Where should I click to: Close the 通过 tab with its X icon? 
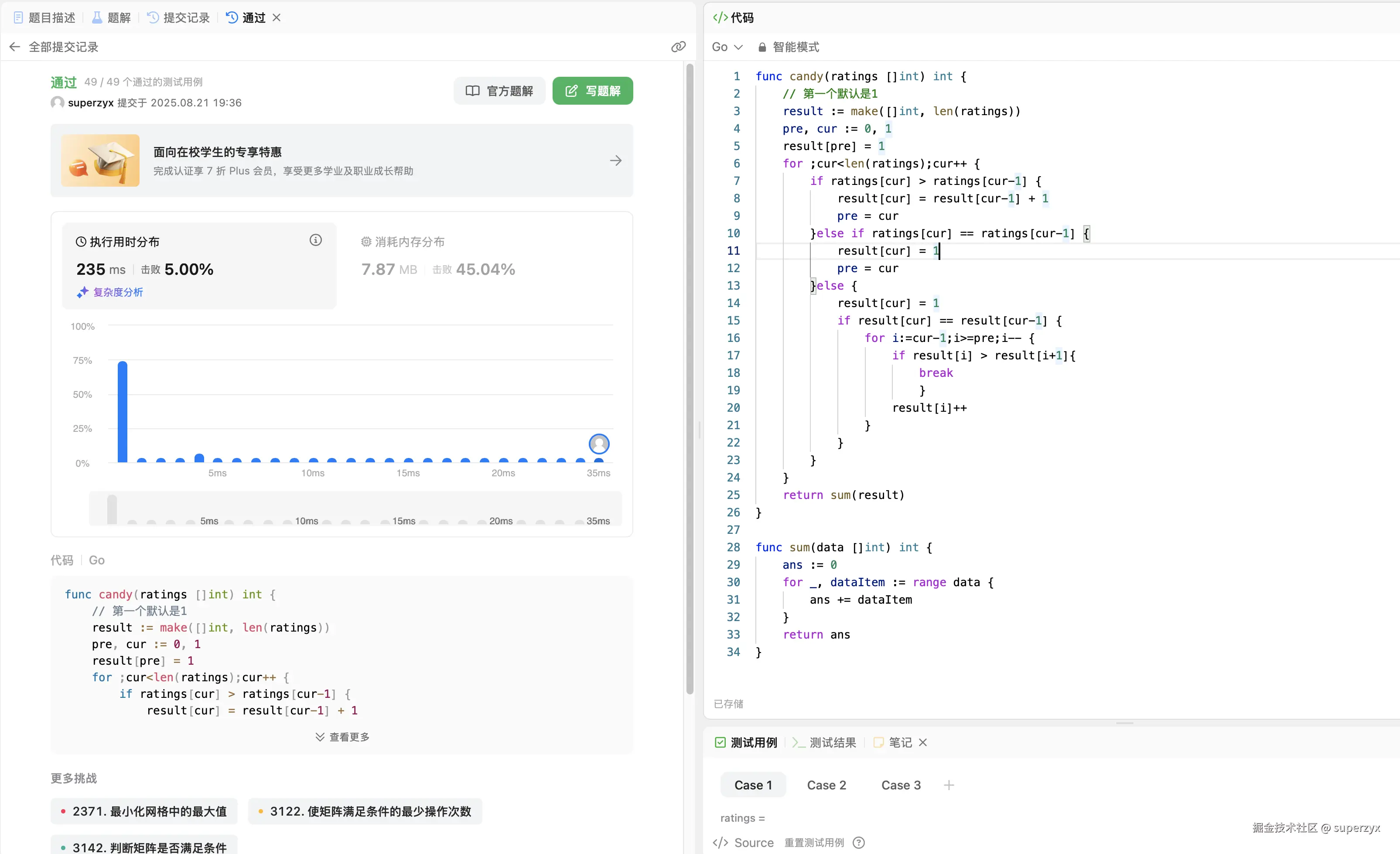(x=277, y=17)
